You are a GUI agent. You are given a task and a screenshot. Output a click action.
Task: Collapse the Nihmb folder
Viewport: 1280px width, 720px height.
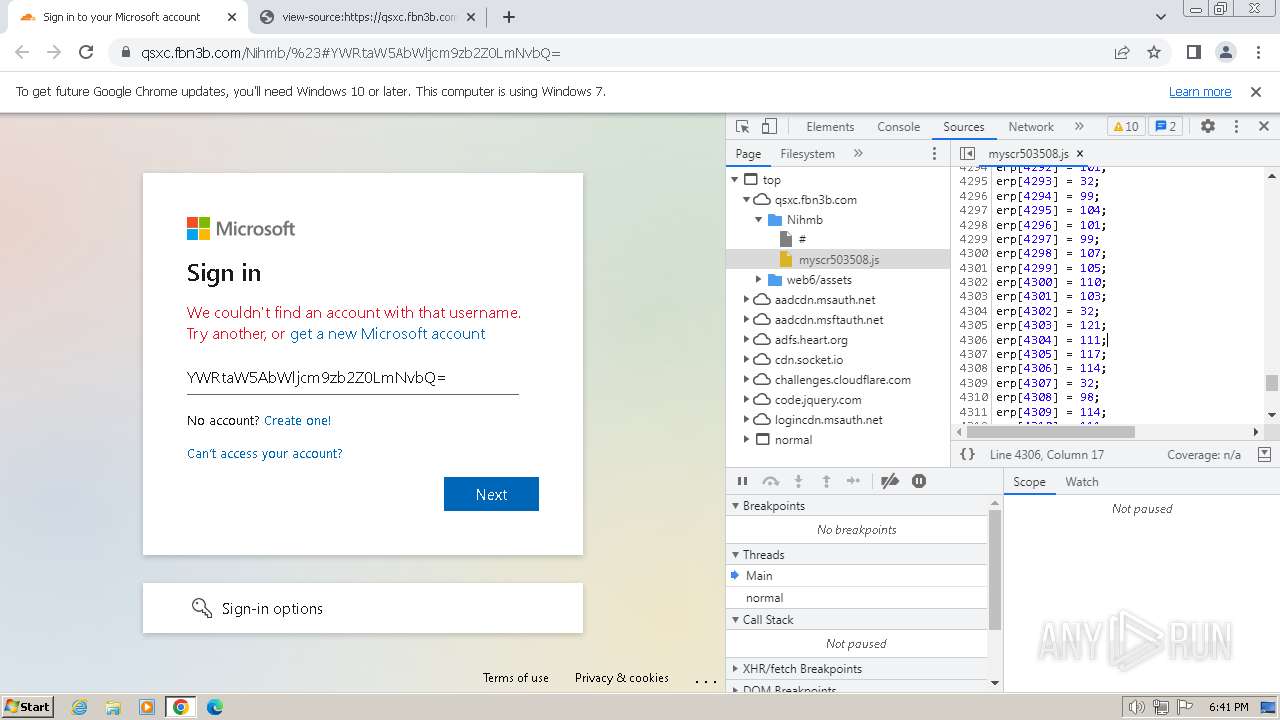(758, 220)
